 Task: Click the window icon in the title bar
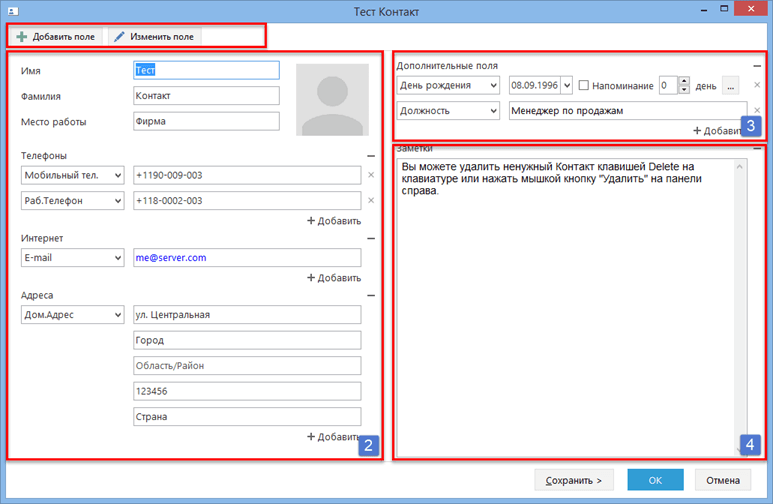(x=13, y=11)
